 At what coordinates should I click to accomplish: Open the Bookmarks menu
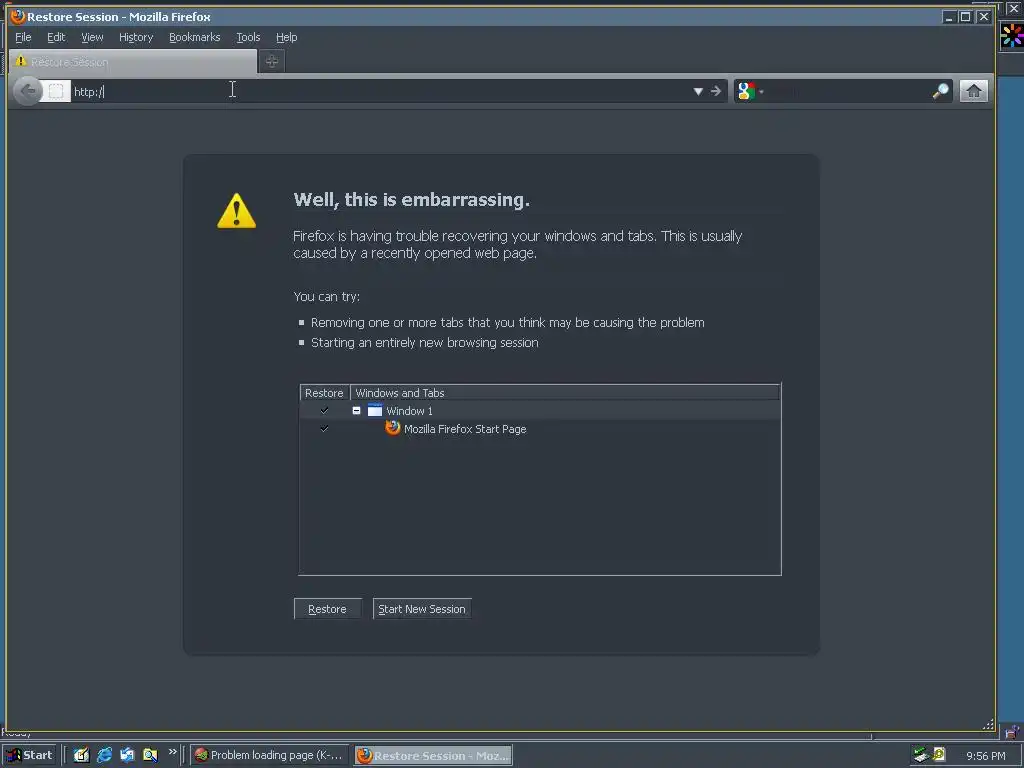195,37
